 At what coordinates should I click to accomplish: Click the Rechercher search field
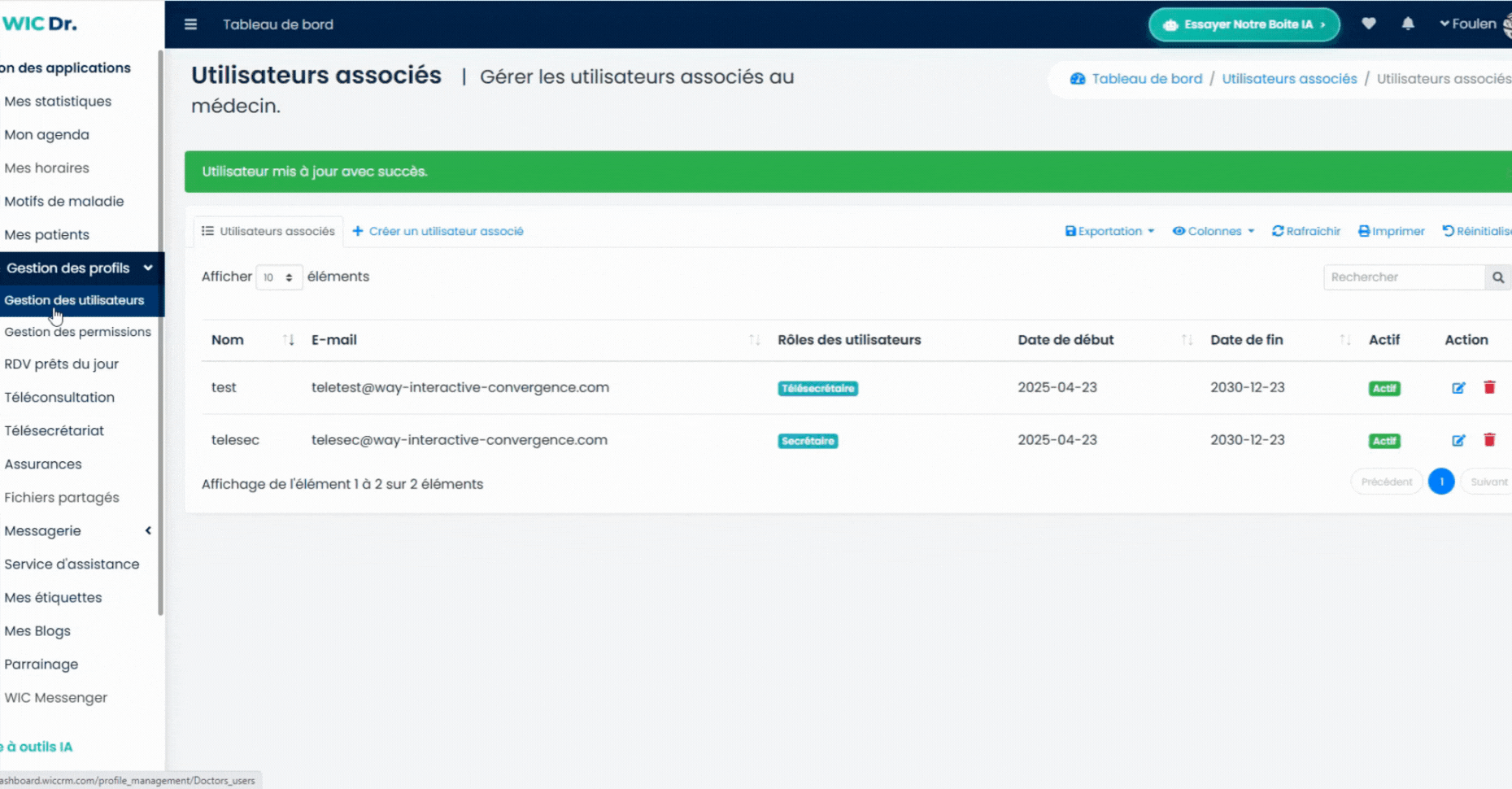1405,277
